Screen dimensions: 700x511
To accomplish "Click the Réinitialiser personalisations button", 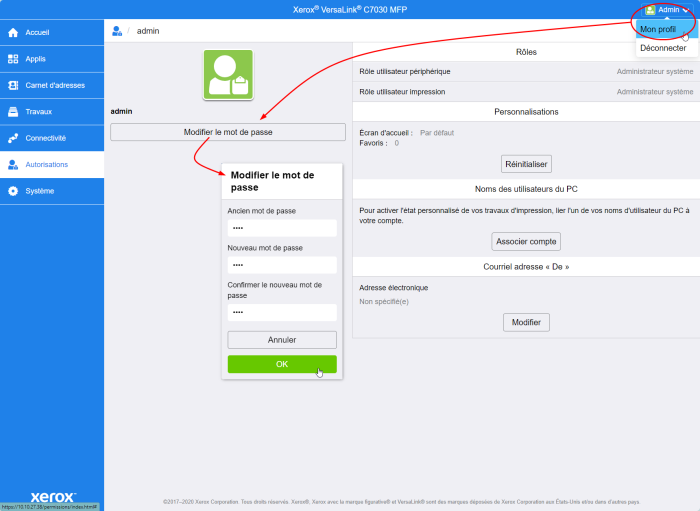I will (x=526, y=164).
